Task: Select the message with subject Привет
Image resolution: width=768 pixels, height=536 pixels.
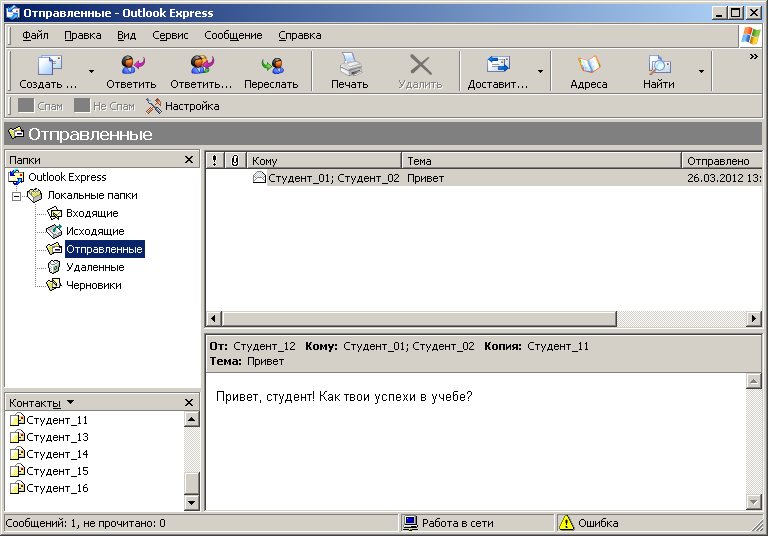Action: (483, 178)
